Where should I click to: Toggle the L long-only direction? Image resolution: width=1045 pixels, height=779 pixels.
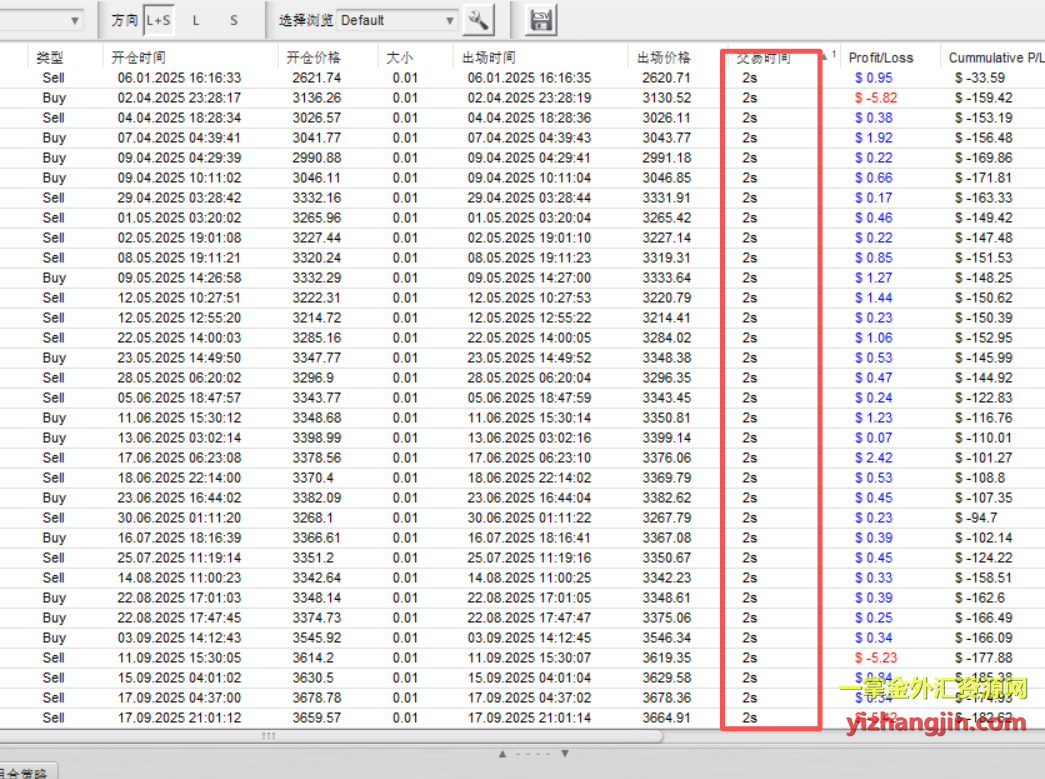point(196,20)
